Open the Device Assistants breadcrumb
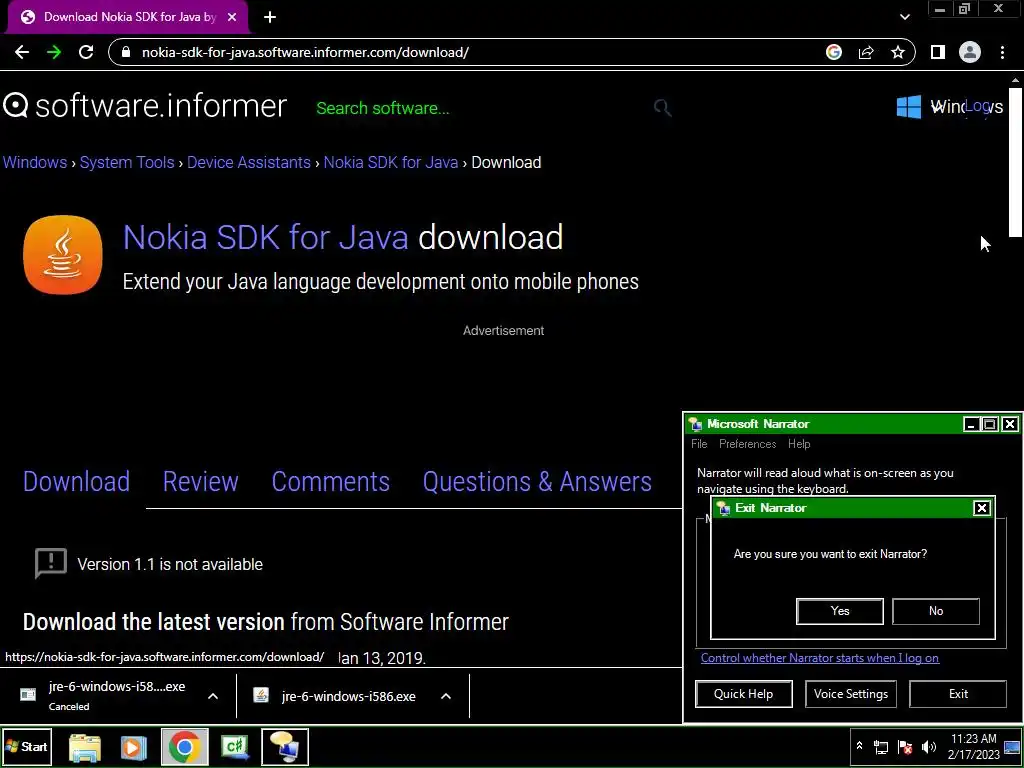The image size is (1024, 768). [x=249, y=163]
